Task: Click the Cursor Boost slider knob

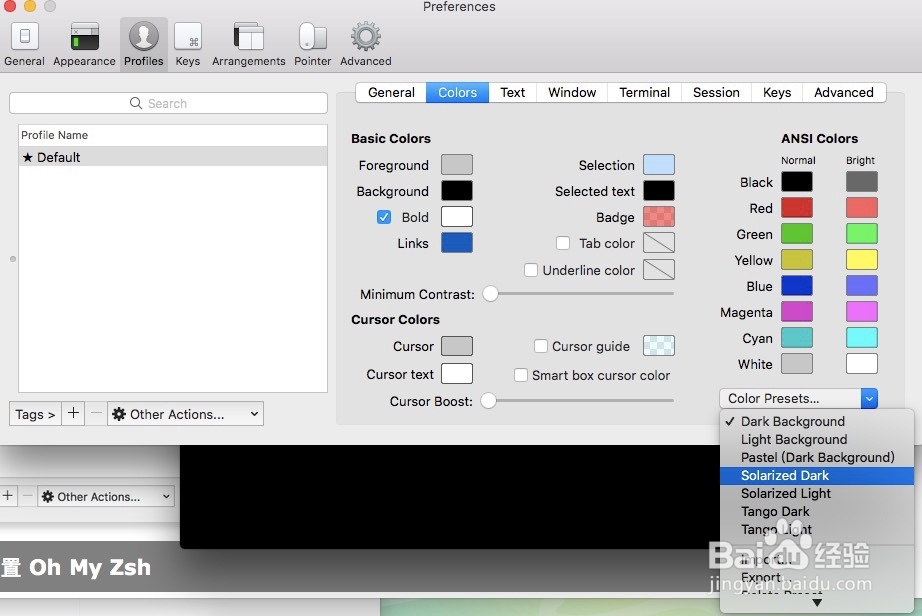Action: point(489,400)
